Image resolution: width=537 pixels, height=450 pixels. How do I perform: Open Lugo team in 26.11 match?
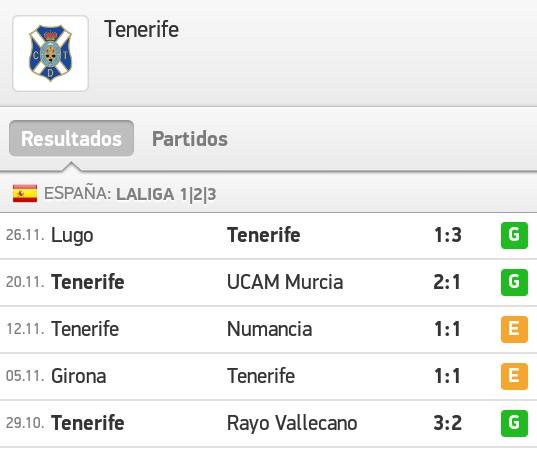coord(72,236)
